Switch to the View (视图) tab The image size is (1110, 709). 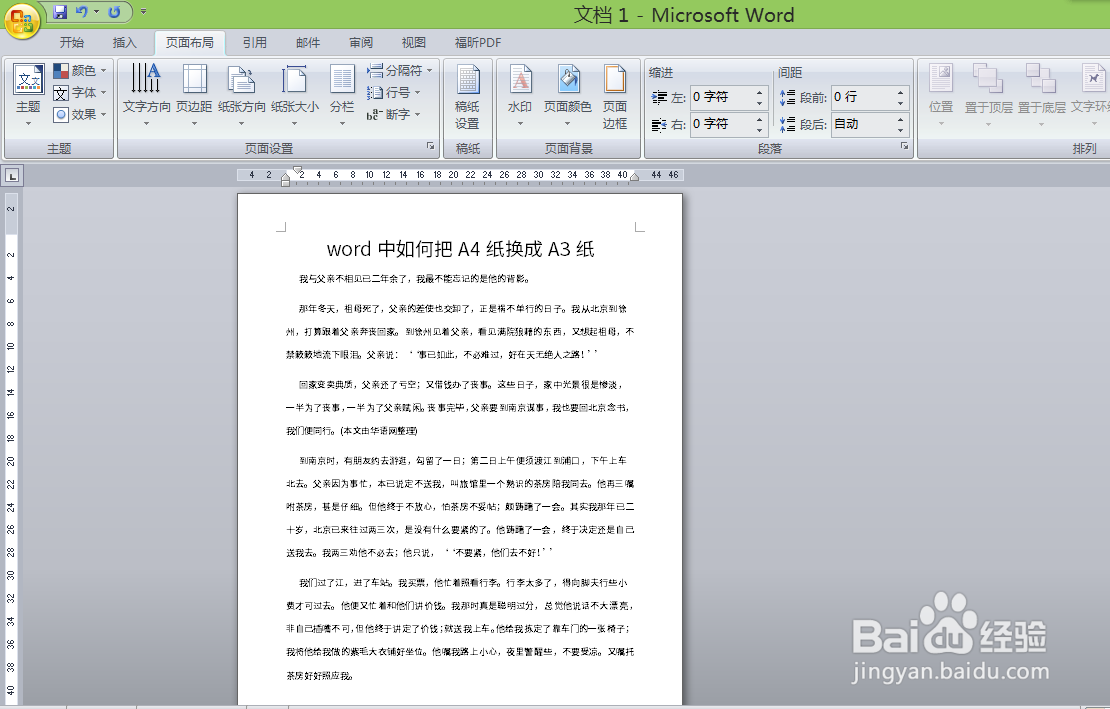pyautogui.click(x=414, y=42)
